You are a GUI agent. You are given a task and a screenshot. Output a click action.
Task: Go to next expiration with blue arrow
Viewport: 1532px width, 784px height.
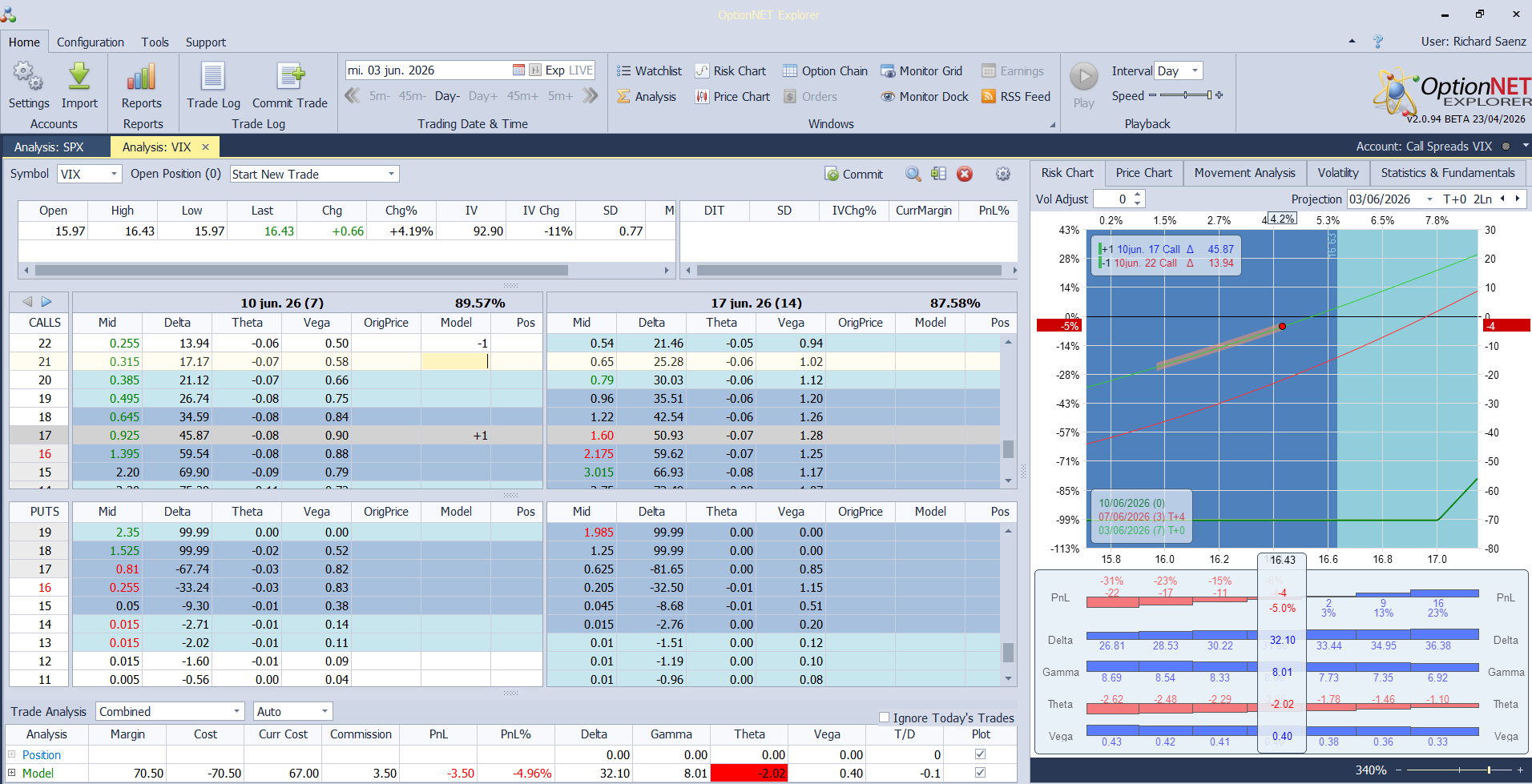pyautogui.click(x=46, y=302)
